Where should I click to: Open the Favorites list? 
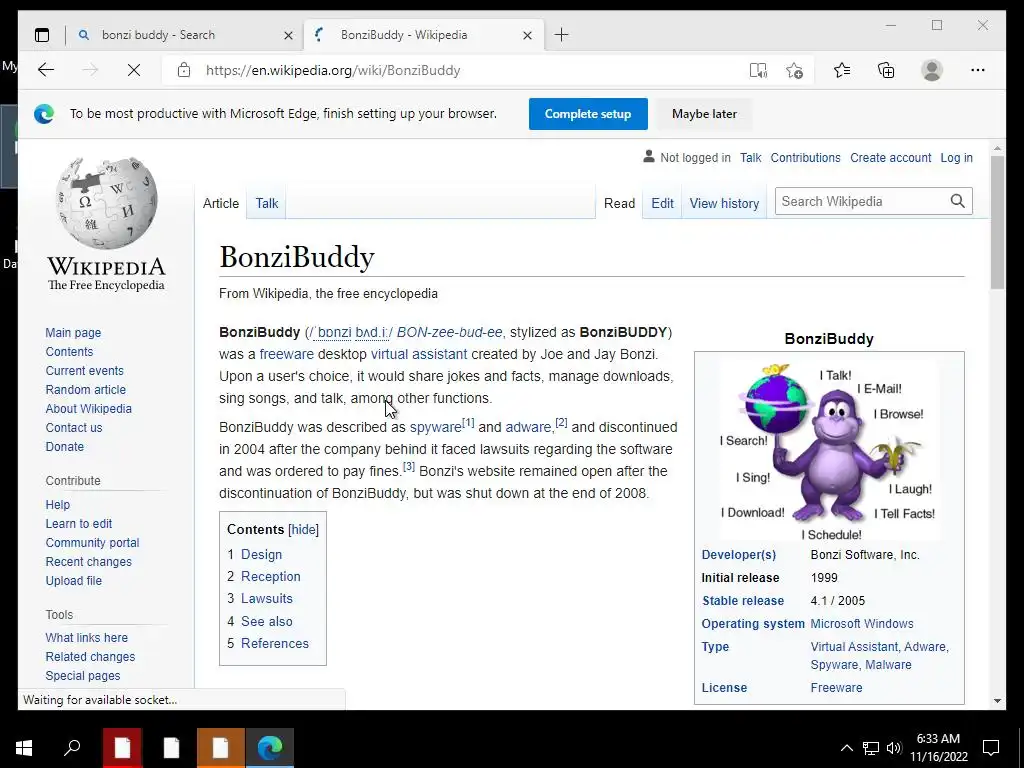(842, 70)
